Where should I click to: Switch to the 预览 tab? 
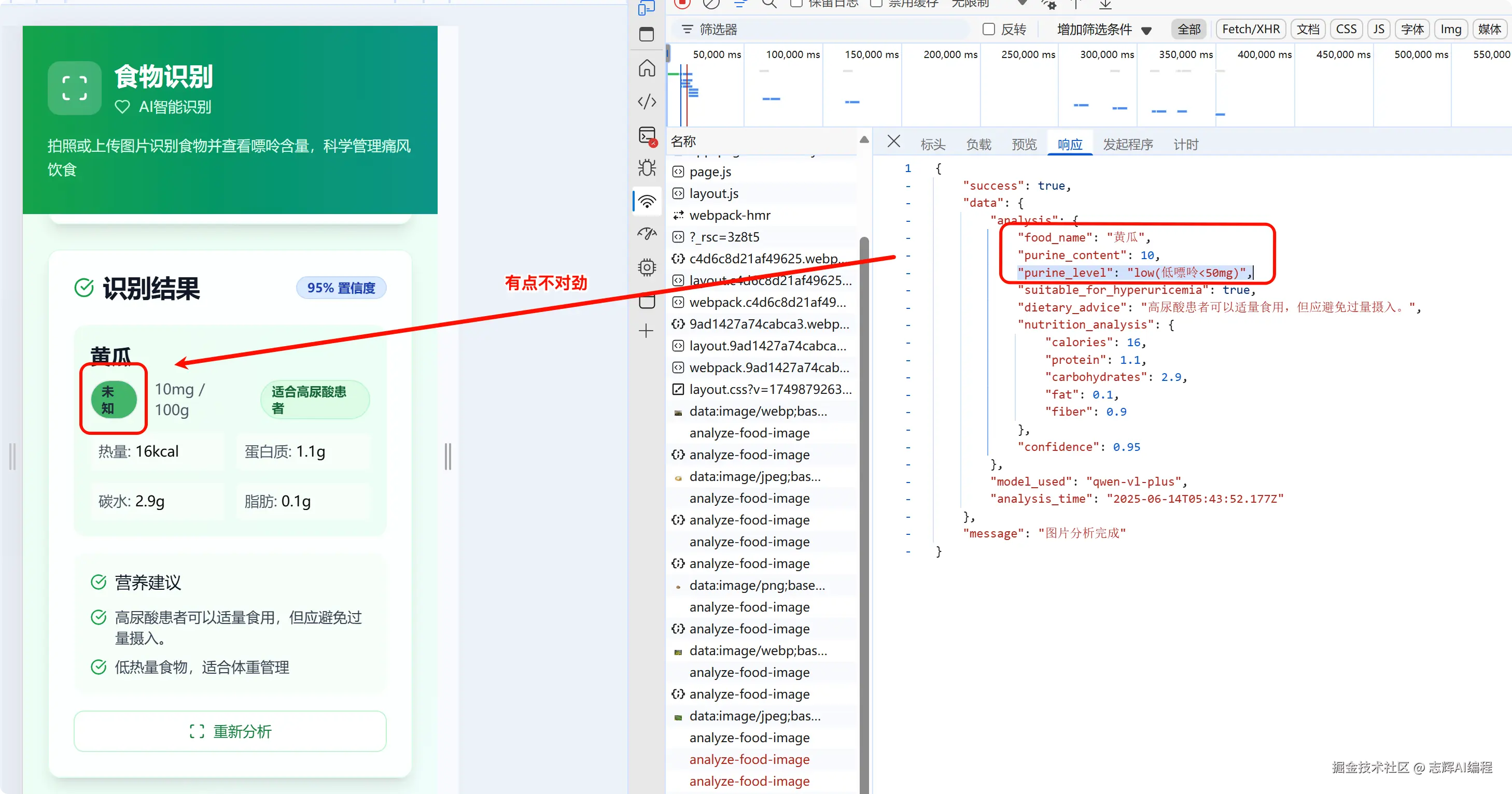pyautogui.click(x=1024, y=145)
